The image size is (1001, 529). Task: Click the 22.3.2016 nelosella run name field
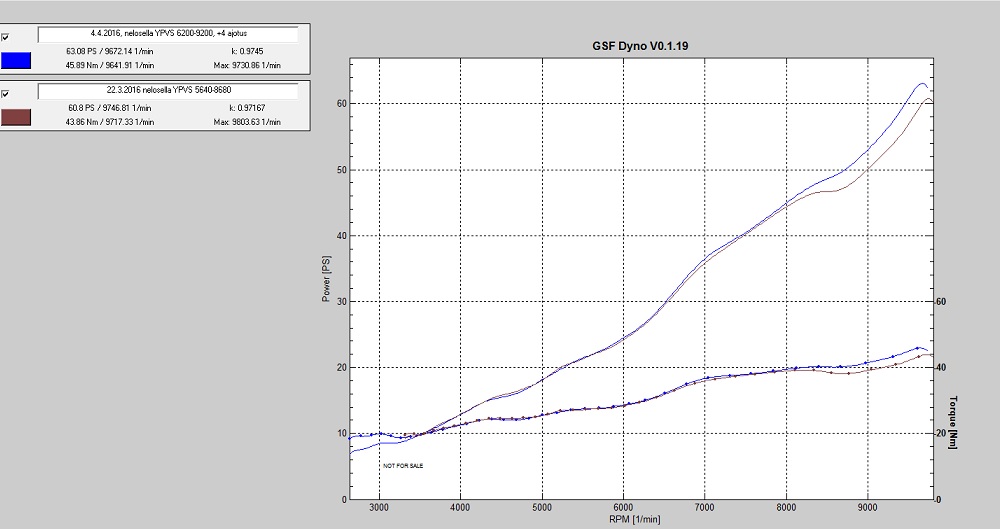pos(167,91)
